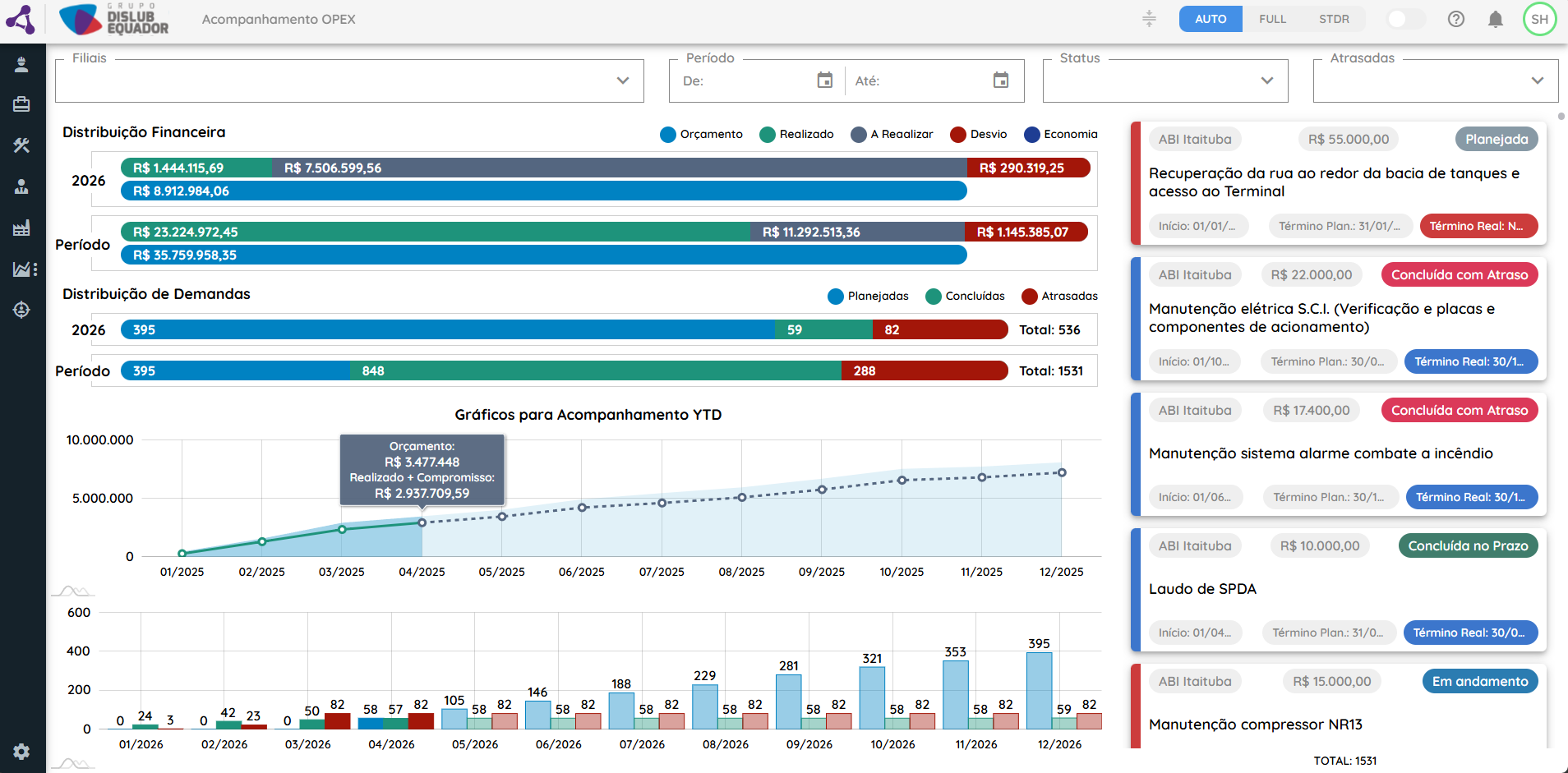Click the 12/2025 data point on the YTD chart
The width and height of the screenshot is (1568, 773).
1062,472
